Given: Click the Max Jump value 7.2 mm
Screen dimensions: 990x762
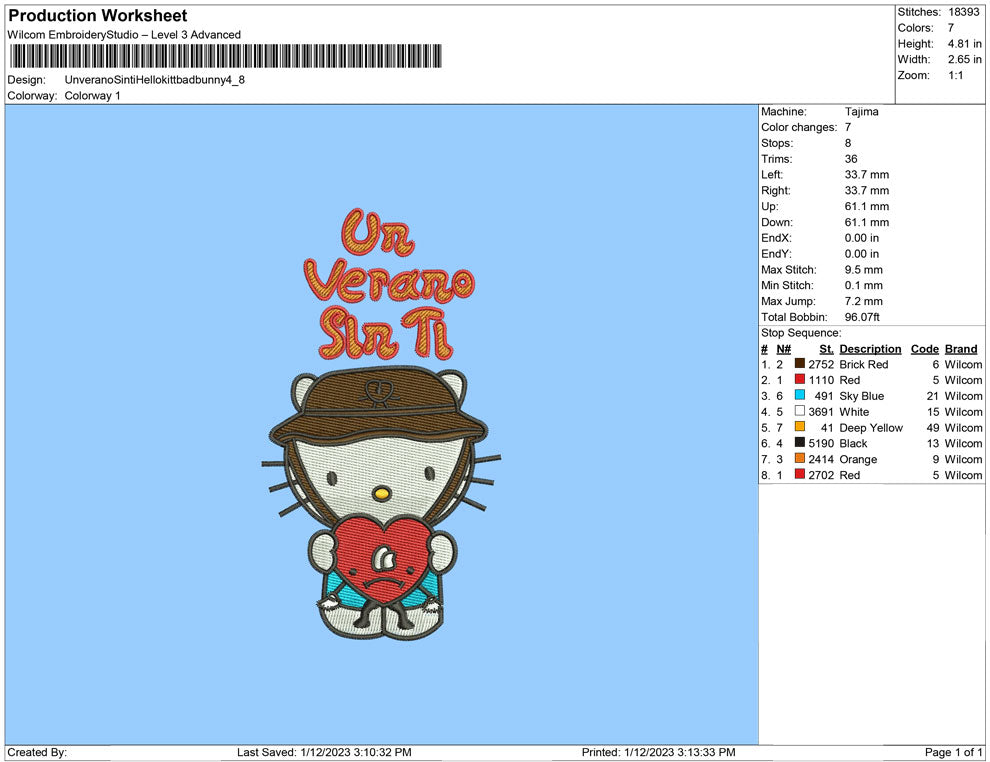Looking at the screenshot, I should coord(864,301).
